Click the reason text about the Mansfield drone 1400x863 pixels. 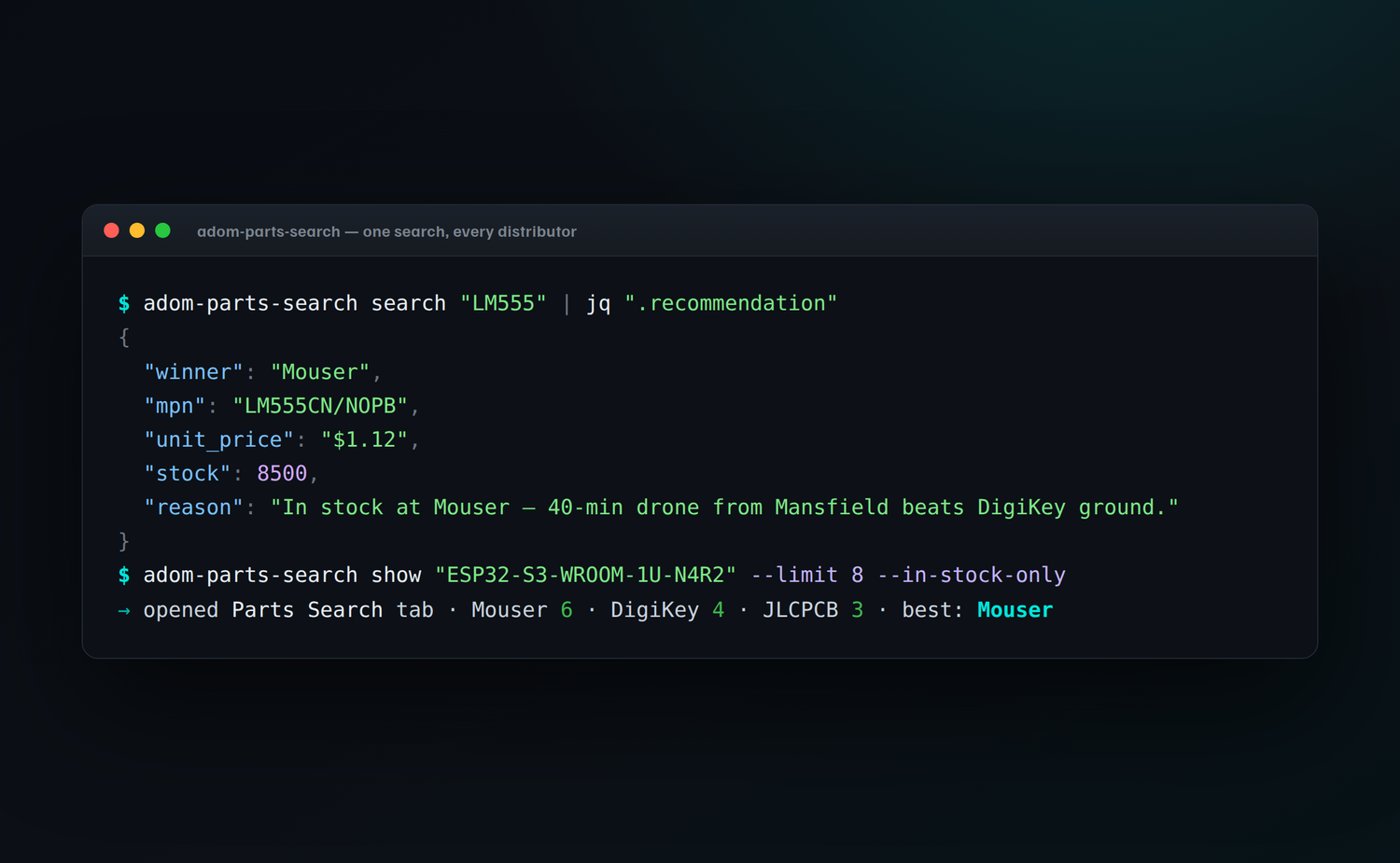(724, 508)
